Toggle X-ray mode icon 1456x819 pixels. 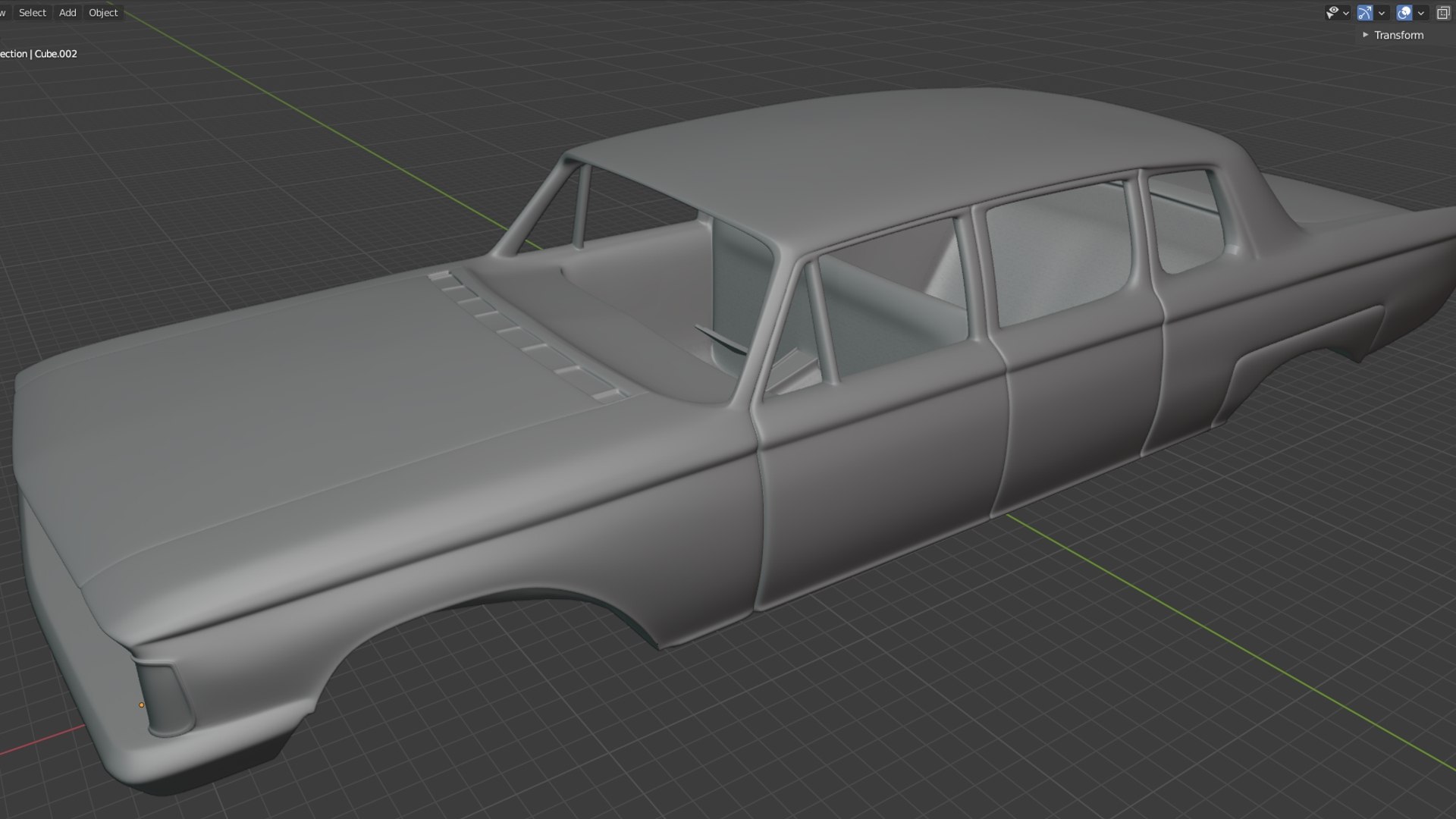point(1443,12)
